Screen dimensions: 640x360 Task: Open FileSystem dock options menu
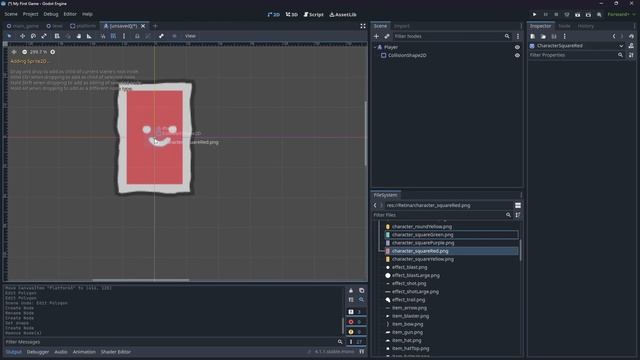click(x=521, y=195)
